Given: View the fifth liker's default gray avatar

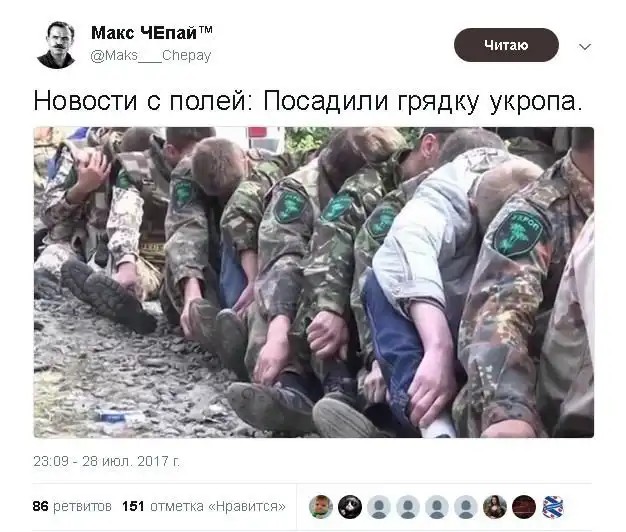Looking at the screenshot, I should click(x=437, y=506).
